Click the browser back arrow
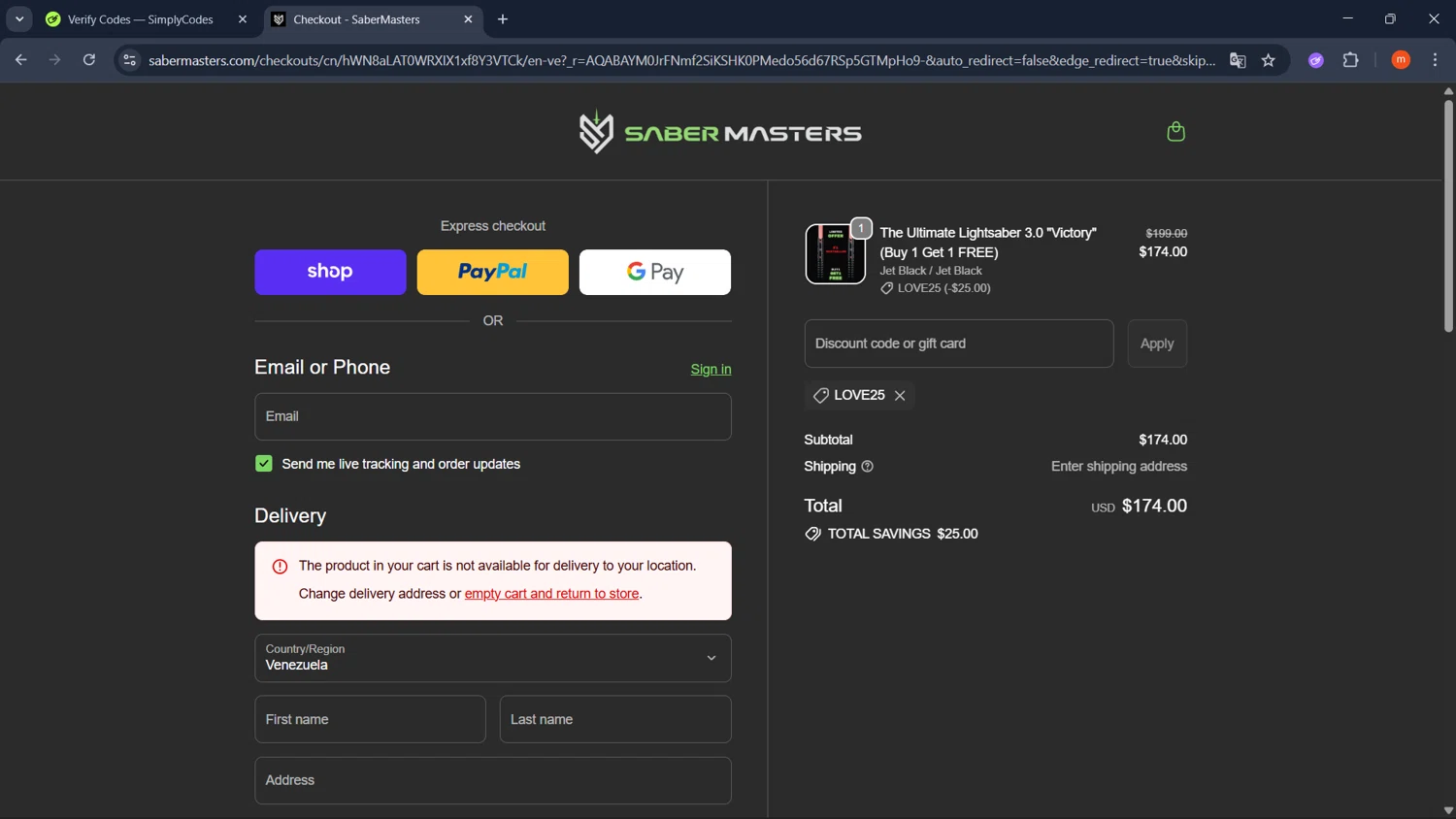Viewport: 1456px width, 819px height. click(20, 60)
